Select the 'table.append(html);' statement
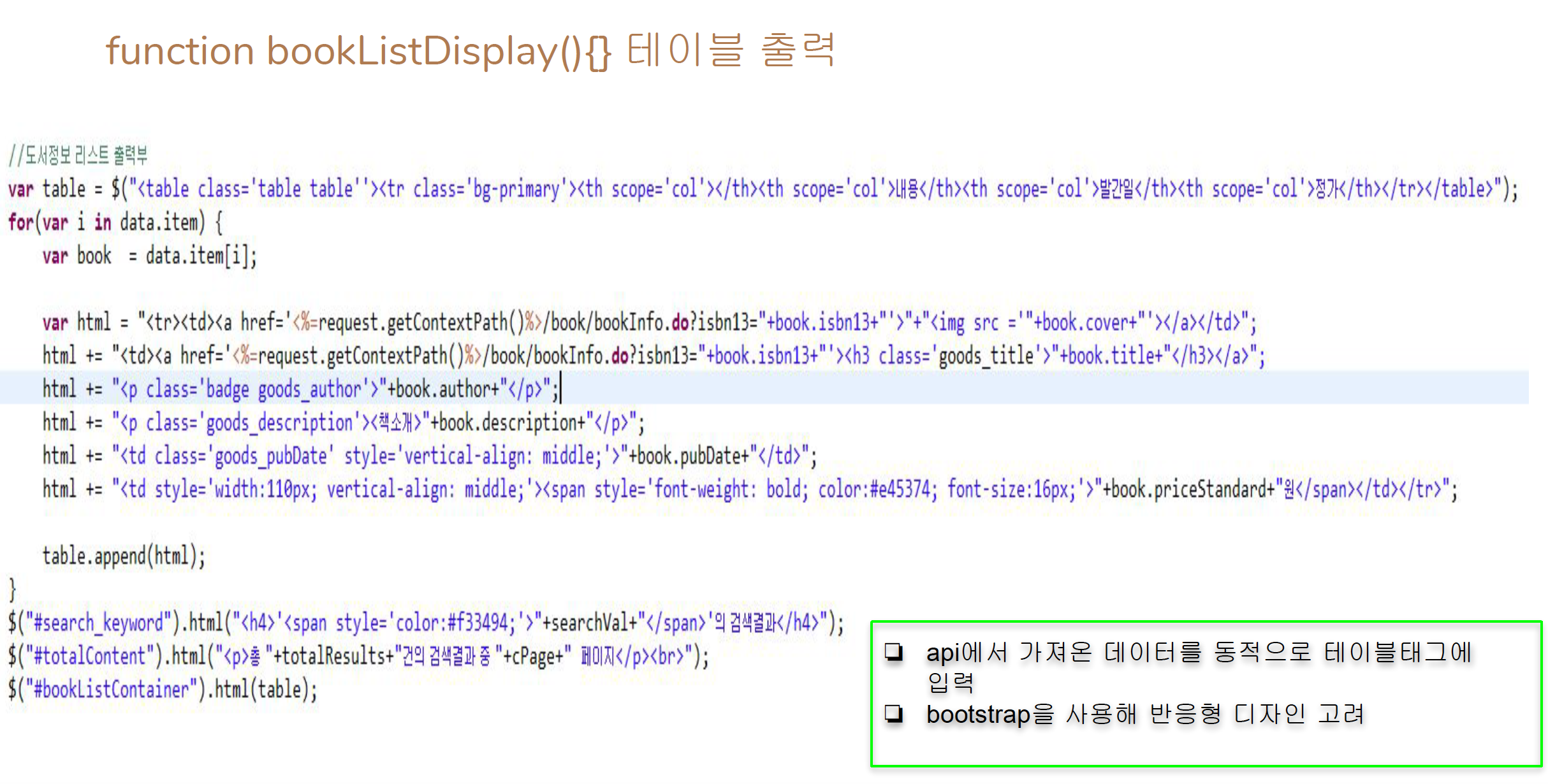1548x784 pixels. pos(124,555)
